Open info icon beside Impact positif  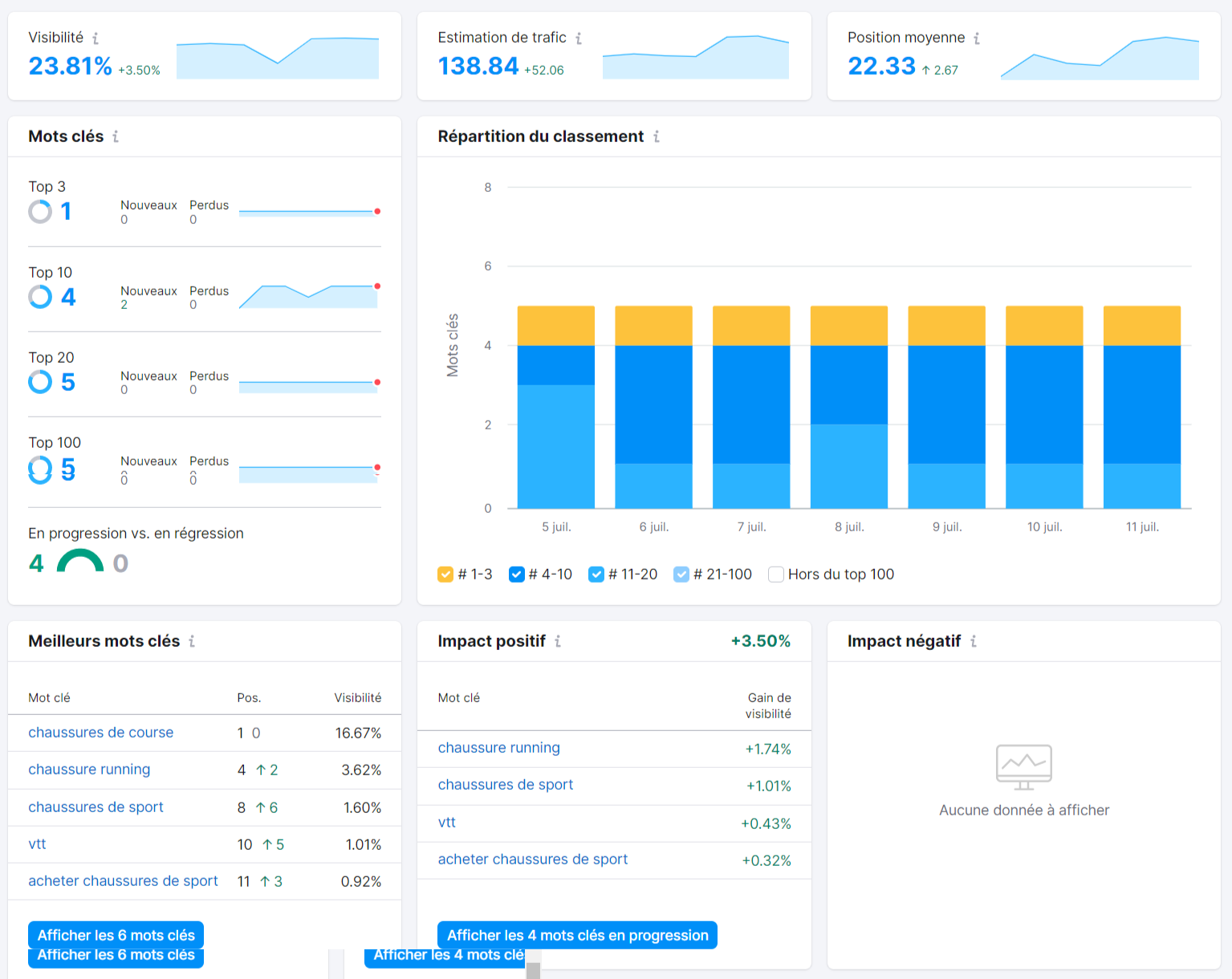pos(558,641)
